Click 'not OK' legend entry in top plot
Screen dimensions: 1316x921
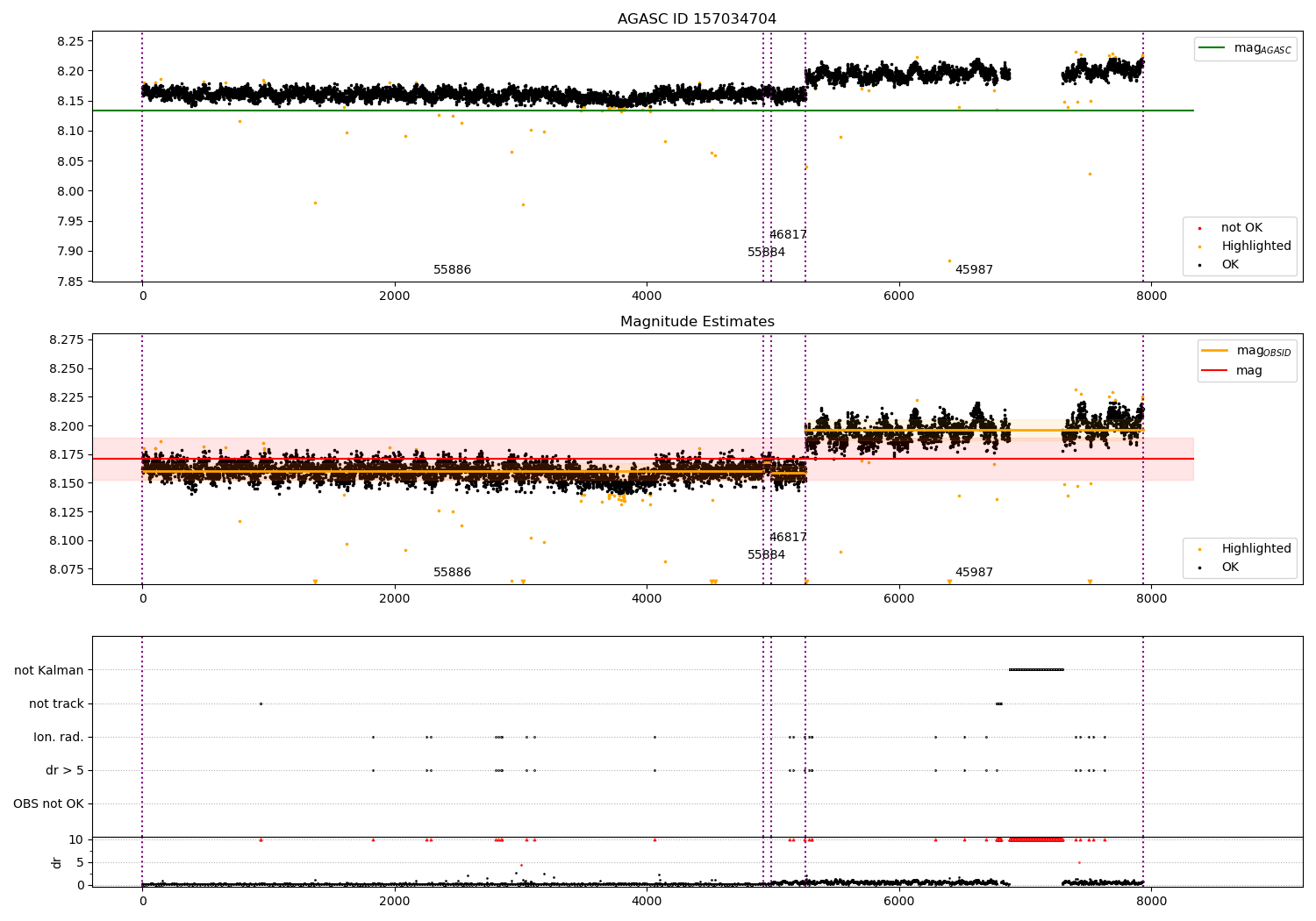click(x=1241, y=228)
